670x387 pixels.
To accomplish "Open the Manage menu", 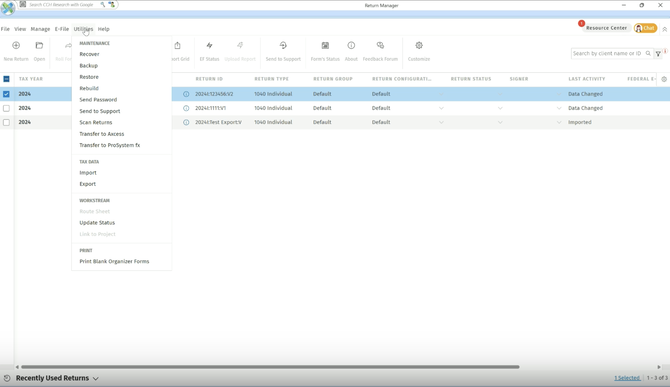I will pos(40,29).
